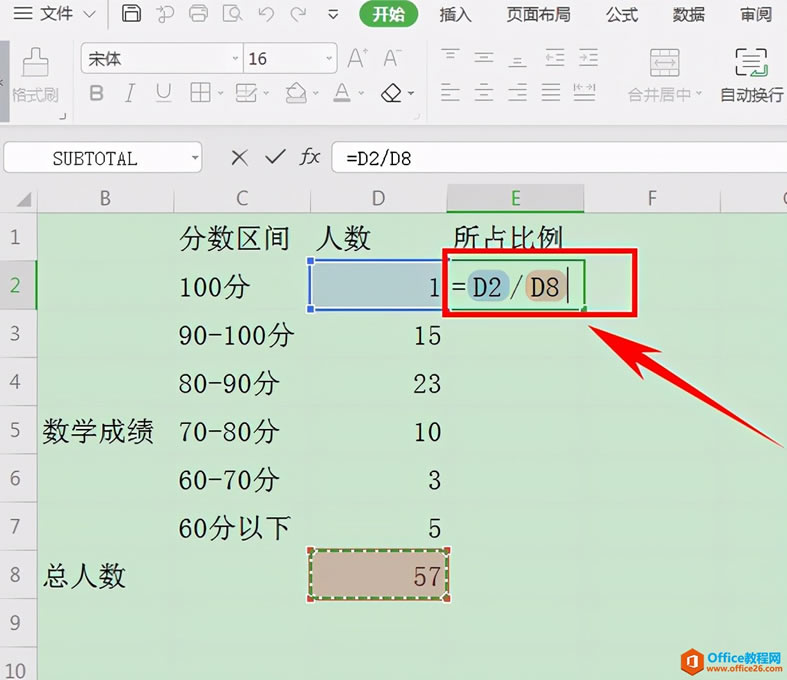
Task: Expand the font color dropdown arrow
Action: click(361, 93)
